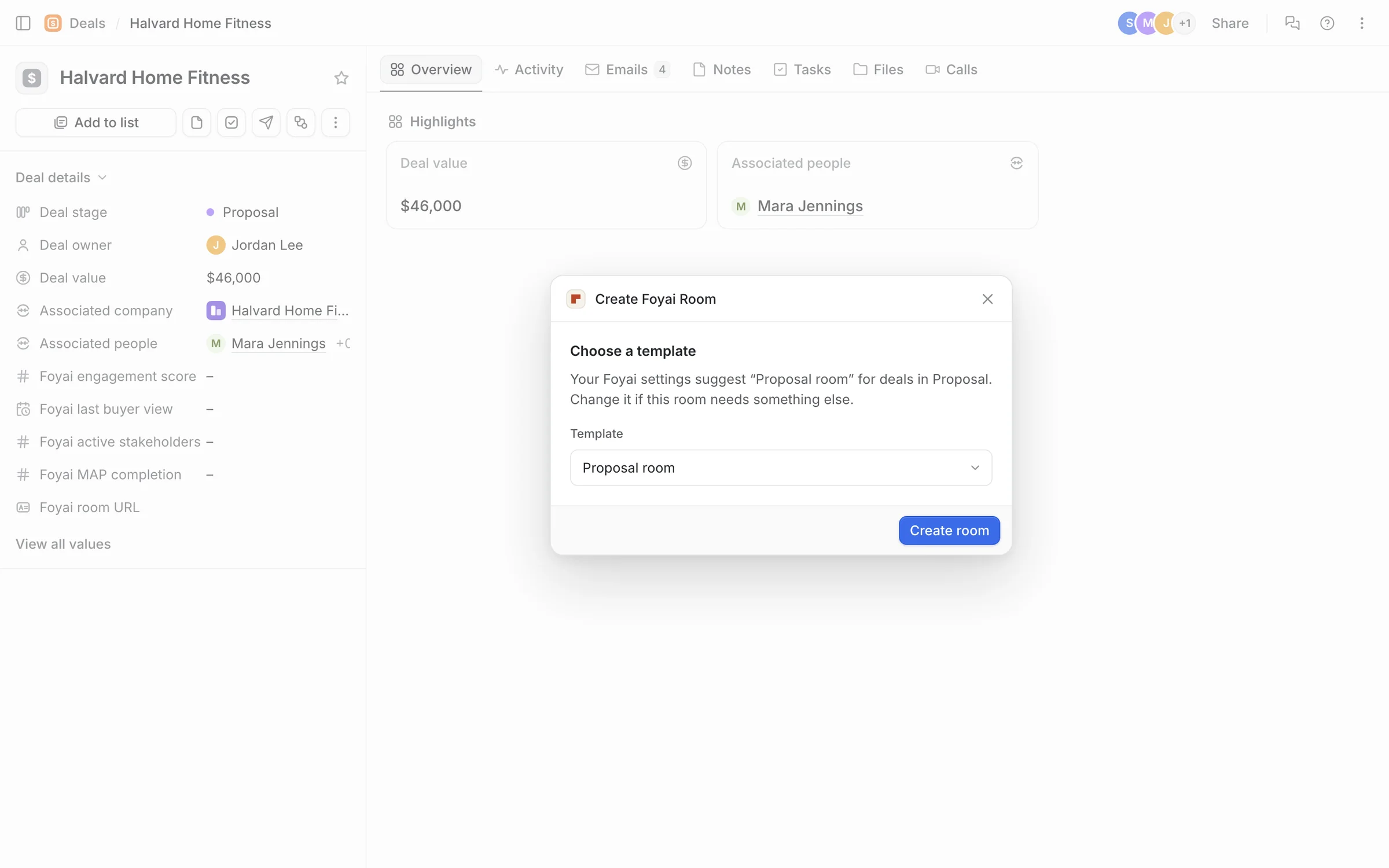Open Mara Jennings in Highlights card
1389x868 pixels.
click(810, 206)
